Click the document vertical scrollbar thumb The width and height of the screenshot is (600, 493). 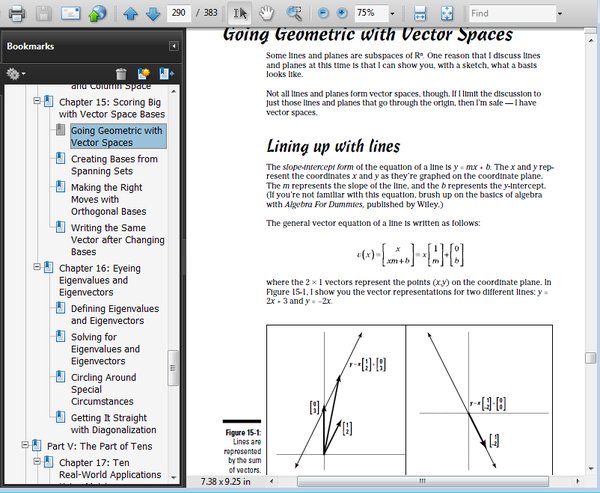pos(590,358)
